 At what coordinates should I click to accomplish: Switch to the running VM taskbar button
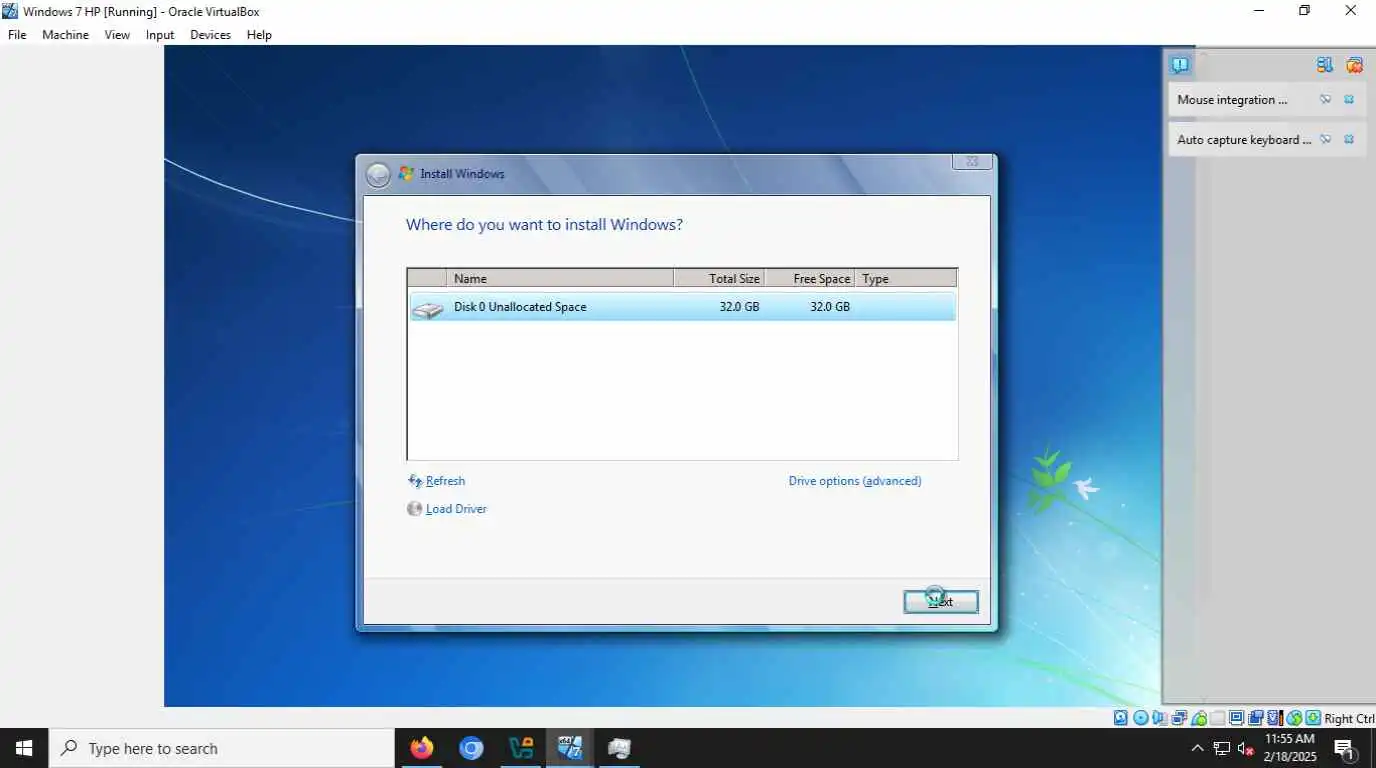coord(570,748)
